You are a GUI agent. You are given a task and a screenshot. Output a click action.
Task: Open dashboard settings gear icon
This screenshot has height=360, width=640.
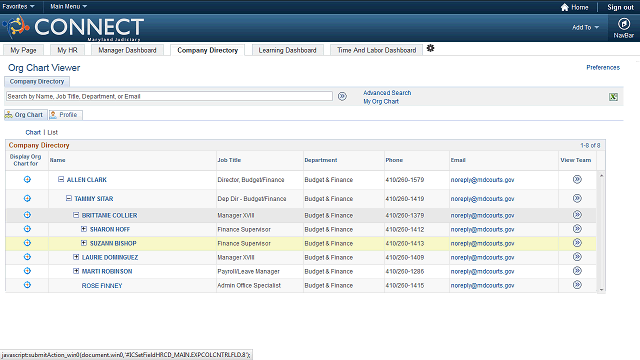coord(430,48)
